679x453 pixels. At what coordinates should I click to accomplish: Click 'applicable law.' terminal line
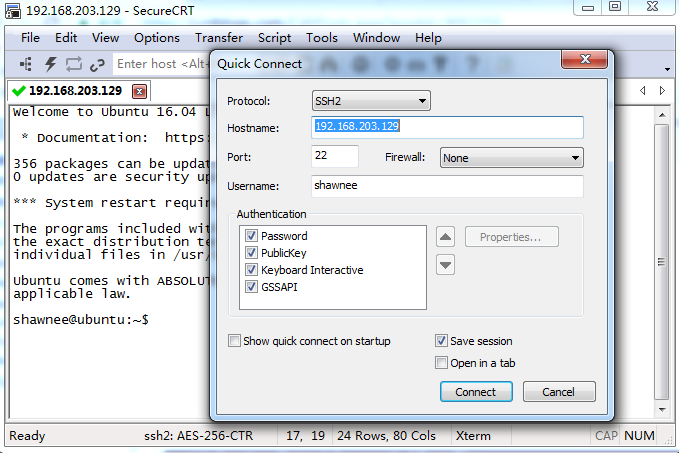tap(71, 294)
